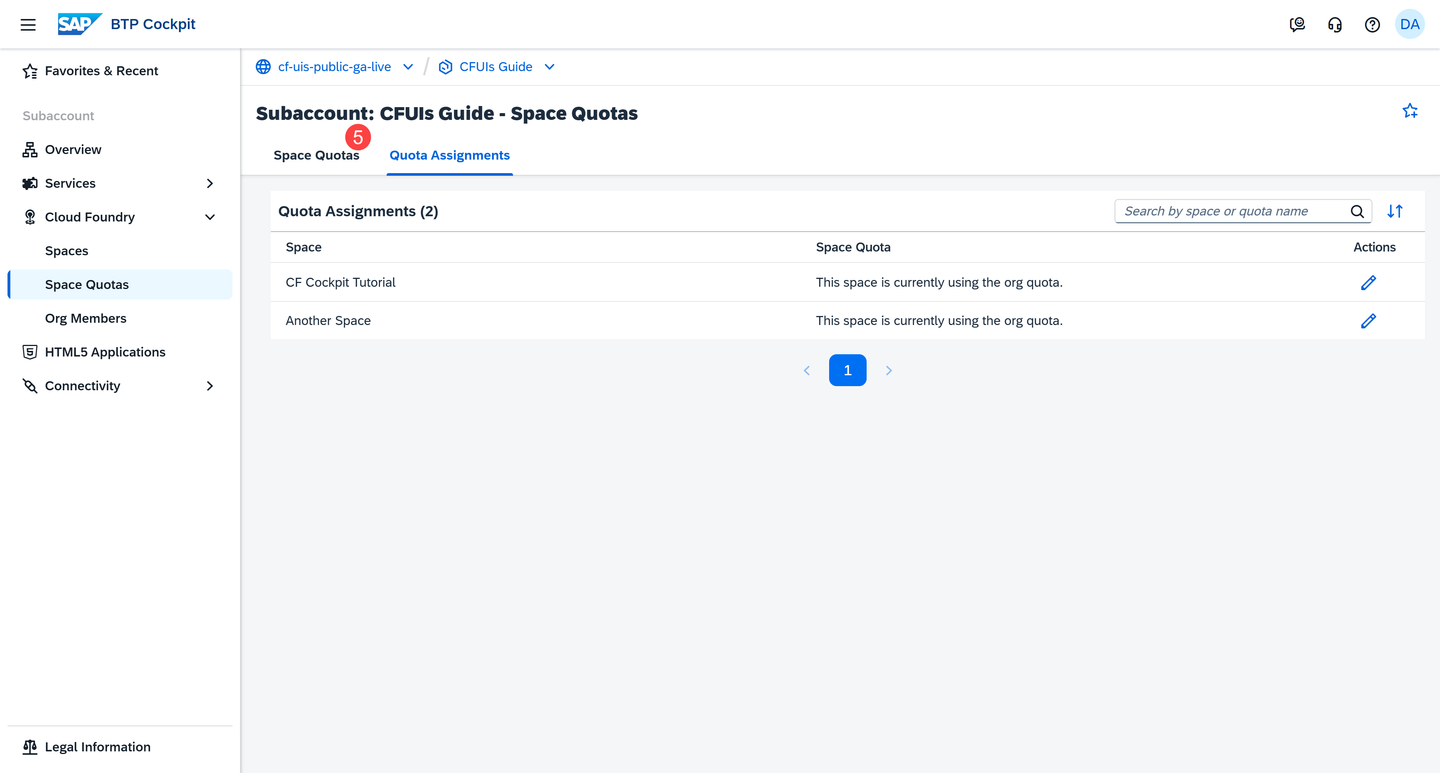Click the HTML5 Applications icon
Image resolution: width=1440 pixels, height=773 pixels.
[30, 352]
